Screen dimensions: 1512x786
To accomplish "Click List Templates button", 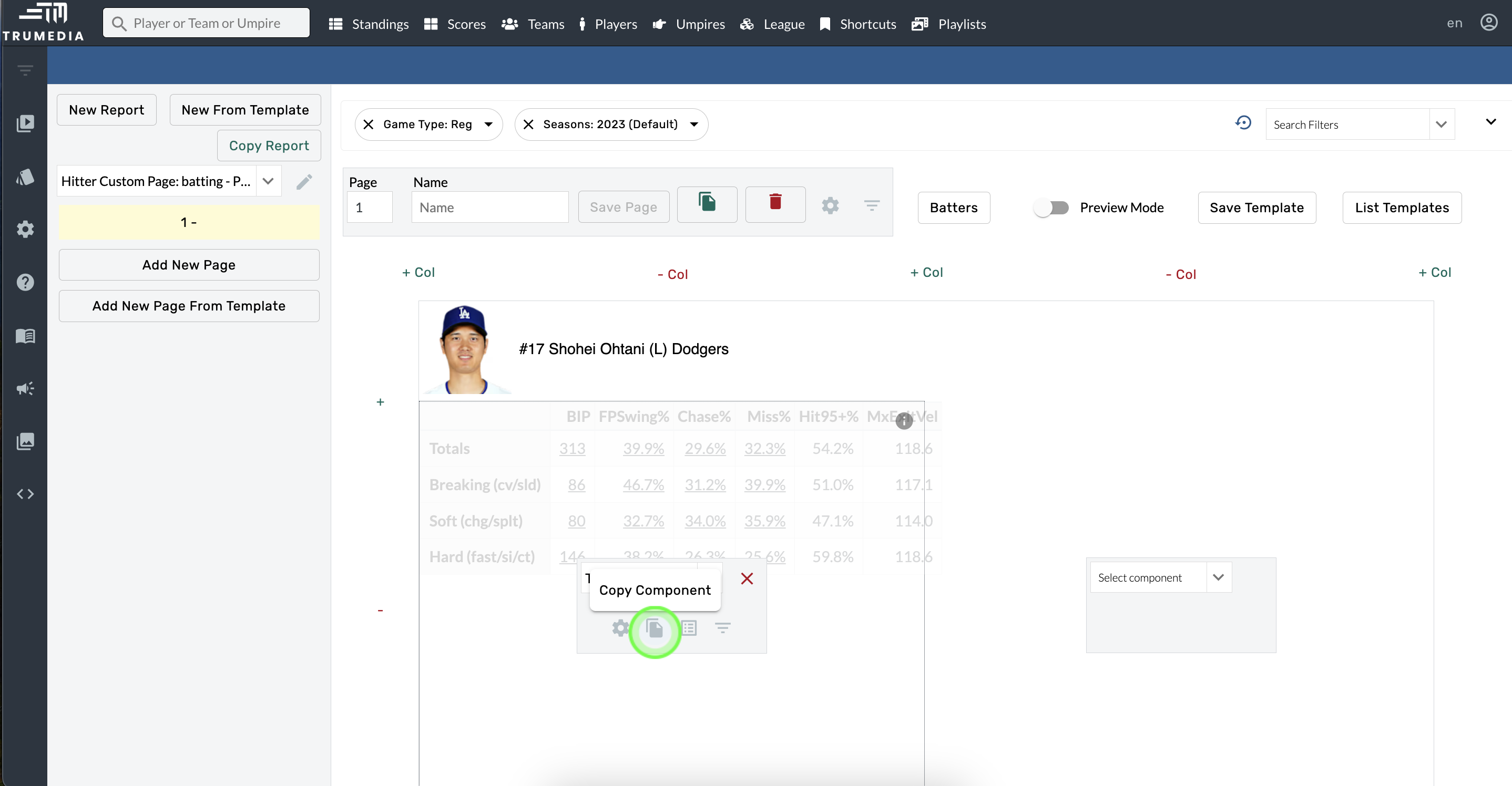I will click(x=1401, y=207).
